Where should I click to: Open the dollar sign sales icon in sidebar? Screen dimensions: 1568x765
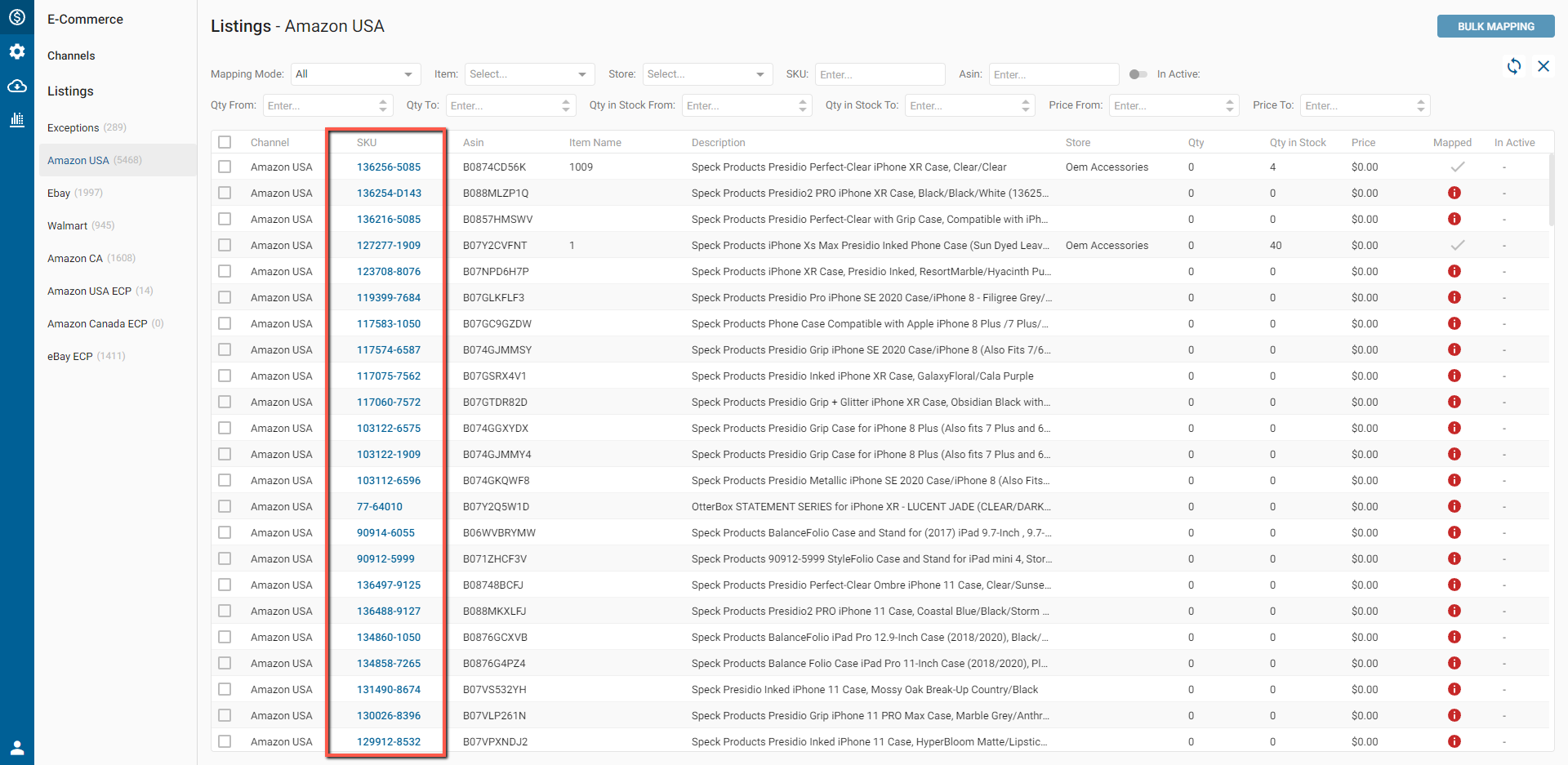(17, 17)
